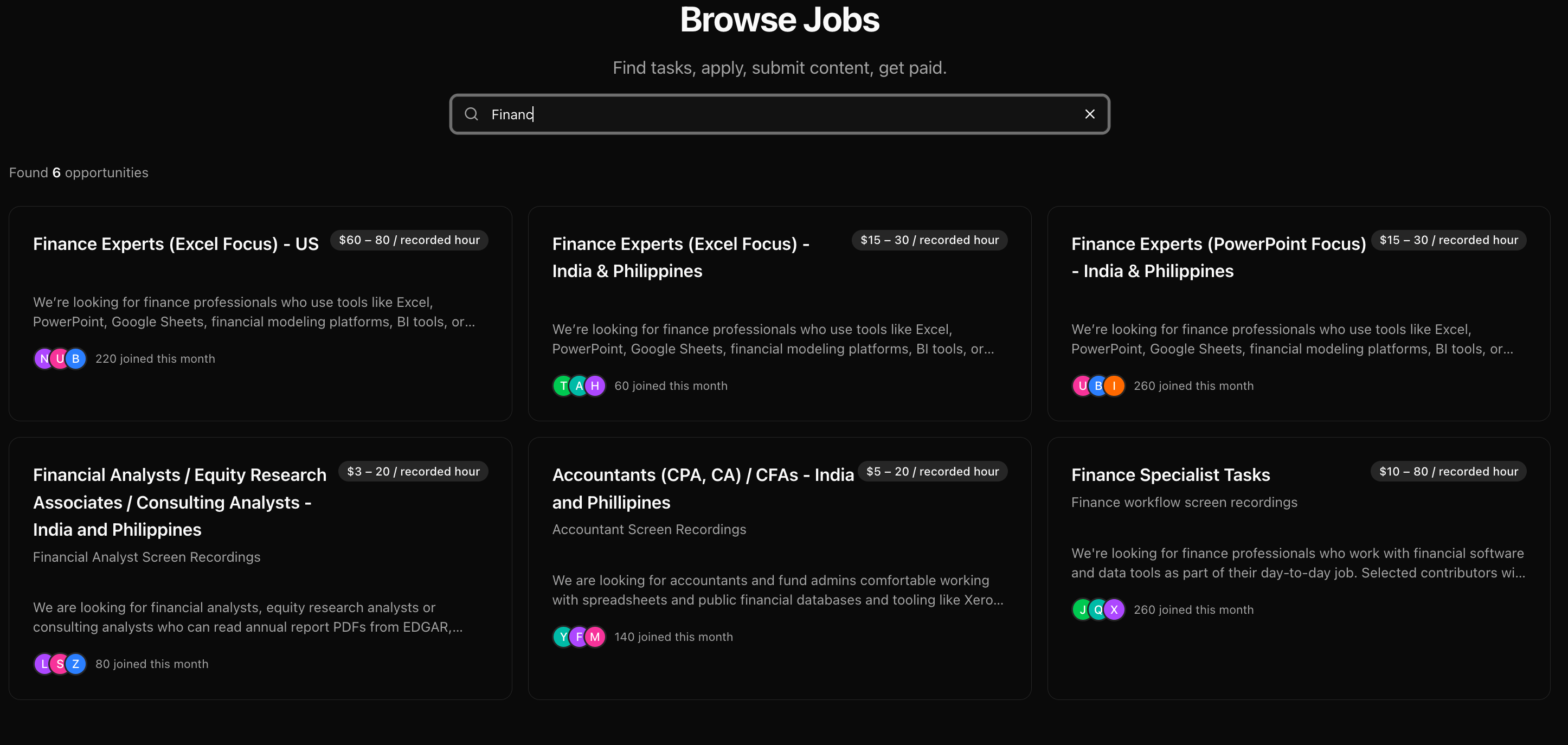Click the $10 – 80 / recorded hour badge
Image resolution: width=1568 pixels, height=745 pixels.
1449,471
